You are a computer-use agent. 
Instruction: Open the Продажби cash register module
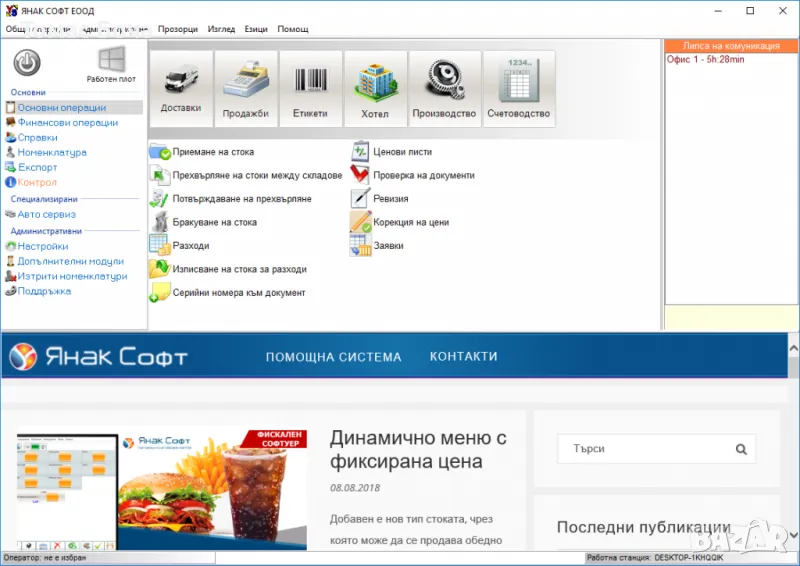pyautogui.click(x=246, y=89)
